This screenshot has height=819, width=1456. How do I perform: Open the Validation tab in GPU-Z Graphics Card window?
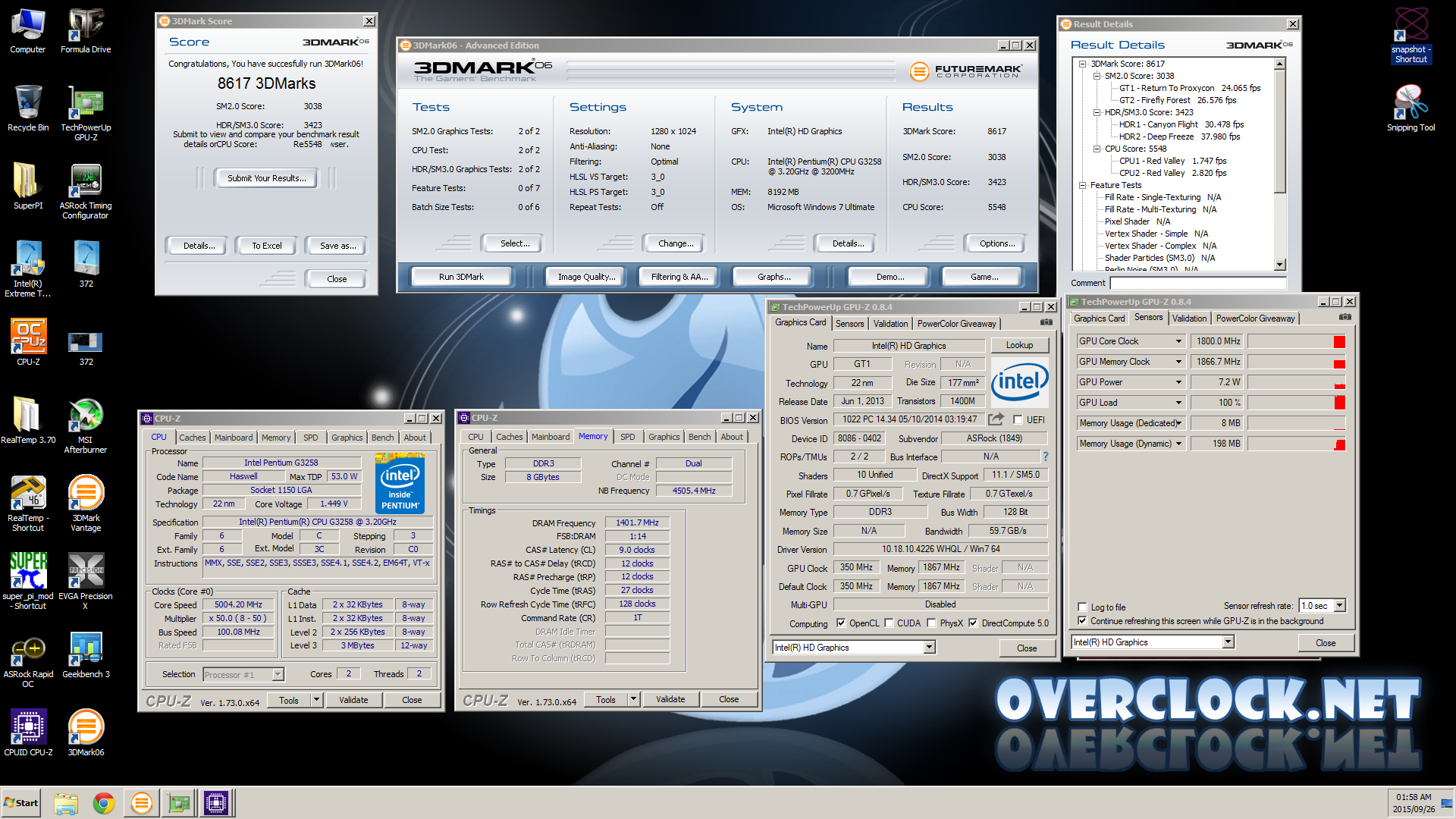pyautogui.click(x=890, y=324)
